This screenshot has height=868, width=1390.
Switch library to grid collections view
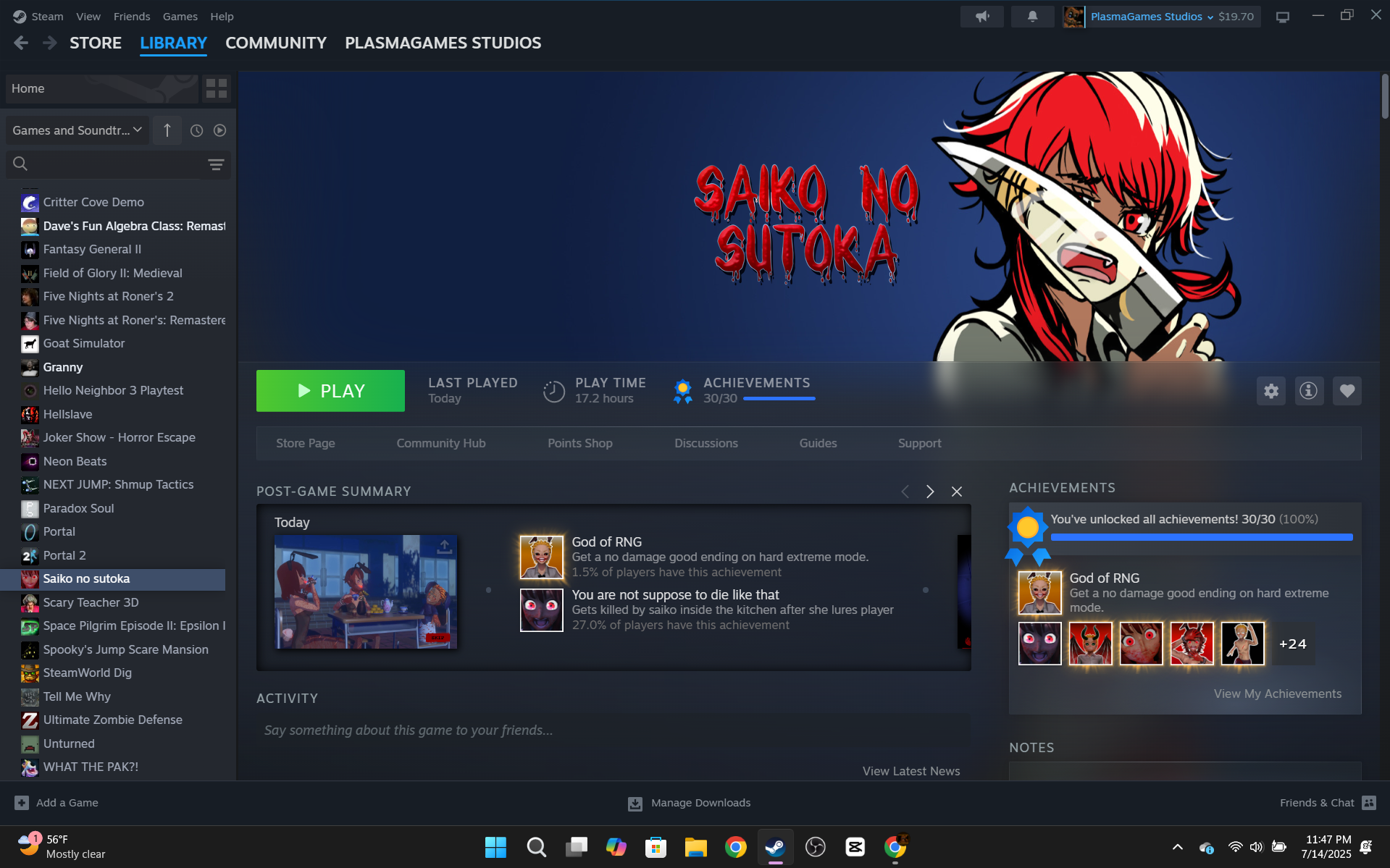point(217,88)
